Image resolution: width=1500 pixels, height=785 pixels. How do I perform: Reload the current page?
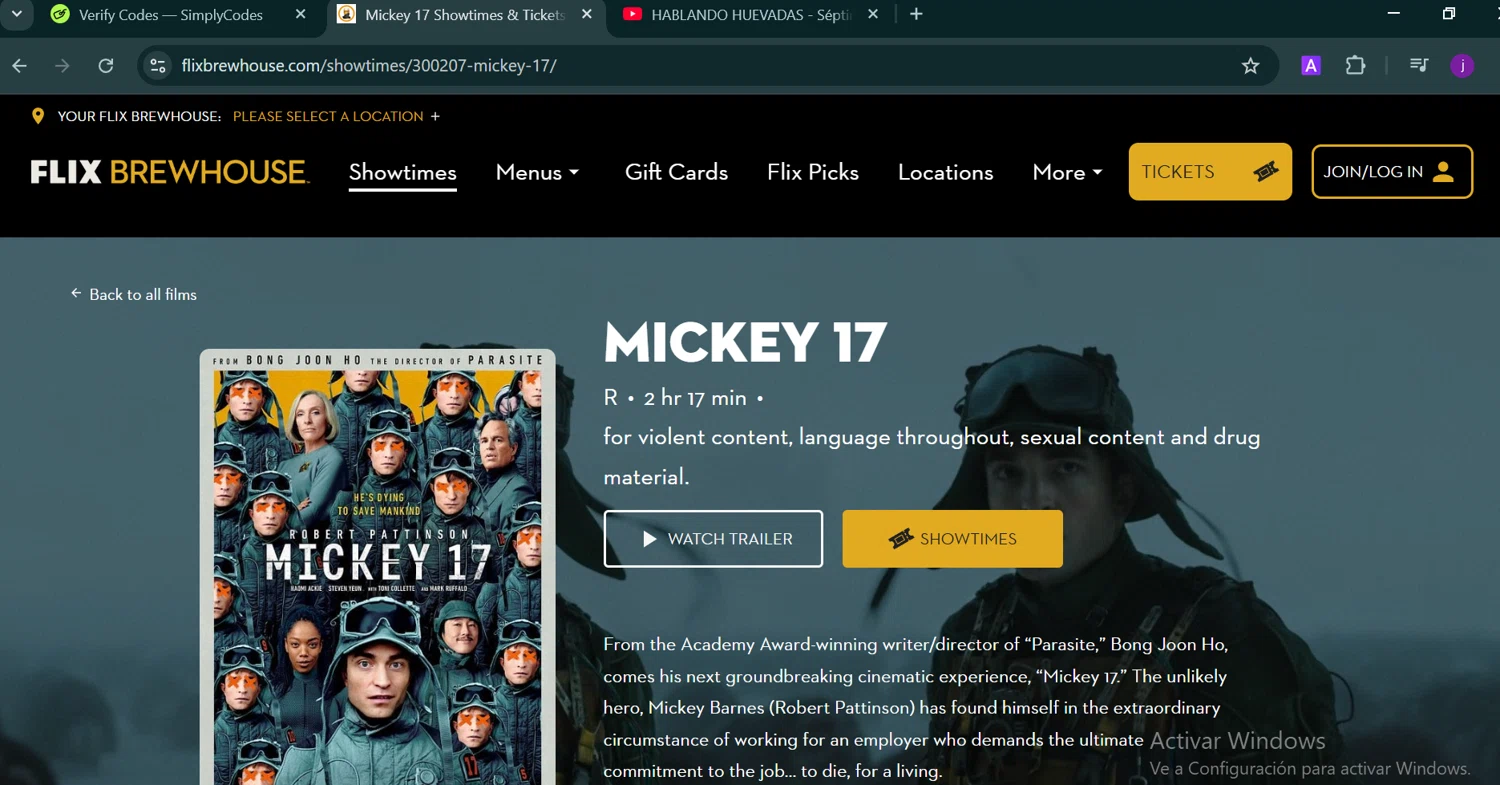(106, 66)
